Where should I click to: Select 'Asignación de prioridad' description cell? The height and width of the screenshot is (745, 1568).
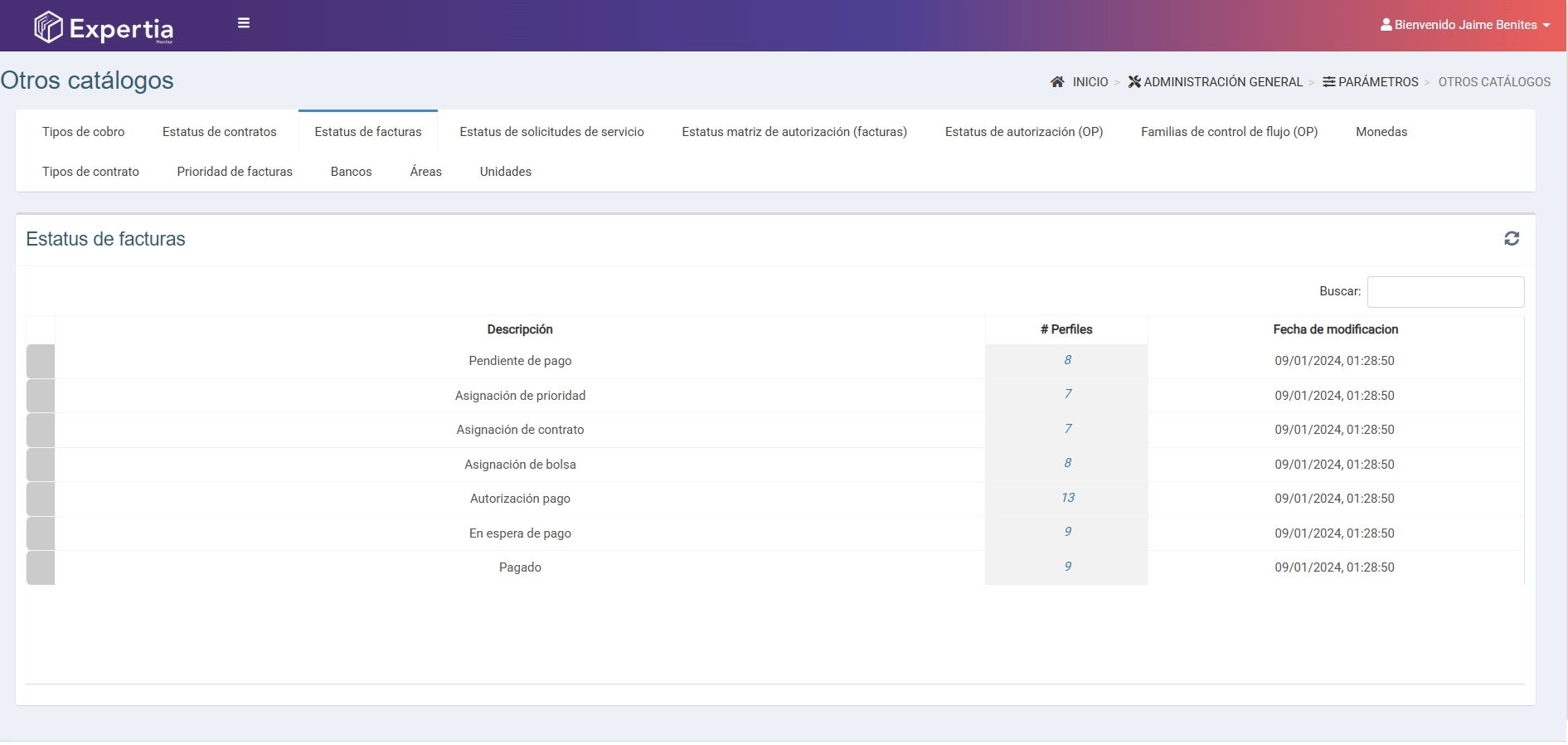(520, 396)
